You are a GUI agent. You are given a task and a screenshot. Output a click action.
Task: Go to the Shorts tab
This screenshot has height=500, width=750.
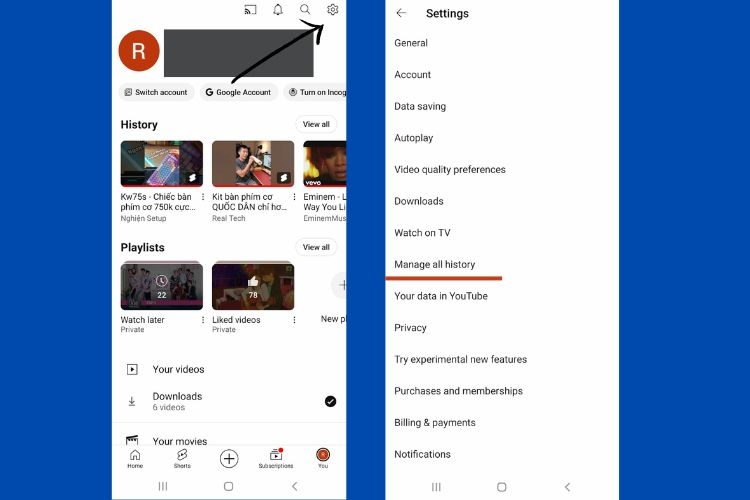[182, 459]
